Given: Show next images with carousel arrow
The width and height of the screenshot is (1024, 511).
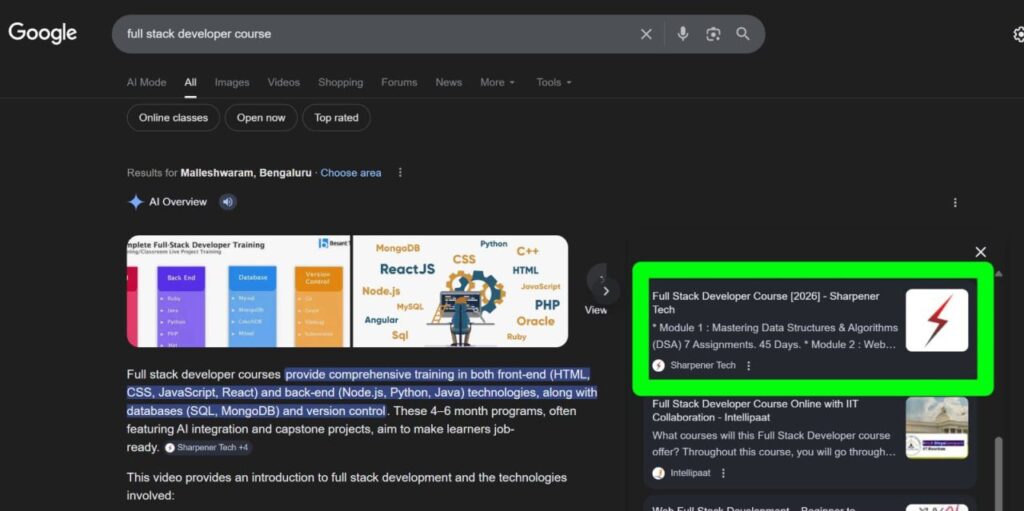Looking at the screenshot, I should 605,291.
